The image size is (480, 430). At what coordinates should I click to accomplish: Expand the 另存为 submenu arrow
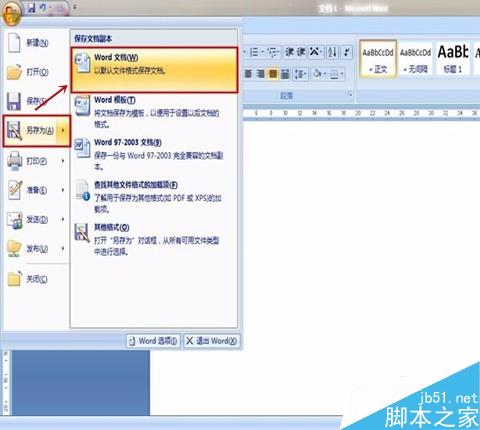click(x=63, y=131)
